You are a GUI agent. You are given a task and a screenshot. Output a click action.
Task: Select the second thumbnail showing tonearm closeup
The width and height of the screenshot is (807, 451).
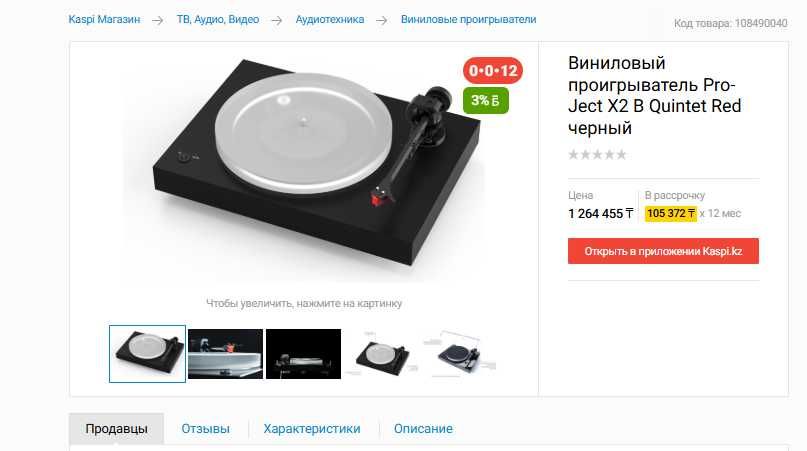tap(225, 354)
